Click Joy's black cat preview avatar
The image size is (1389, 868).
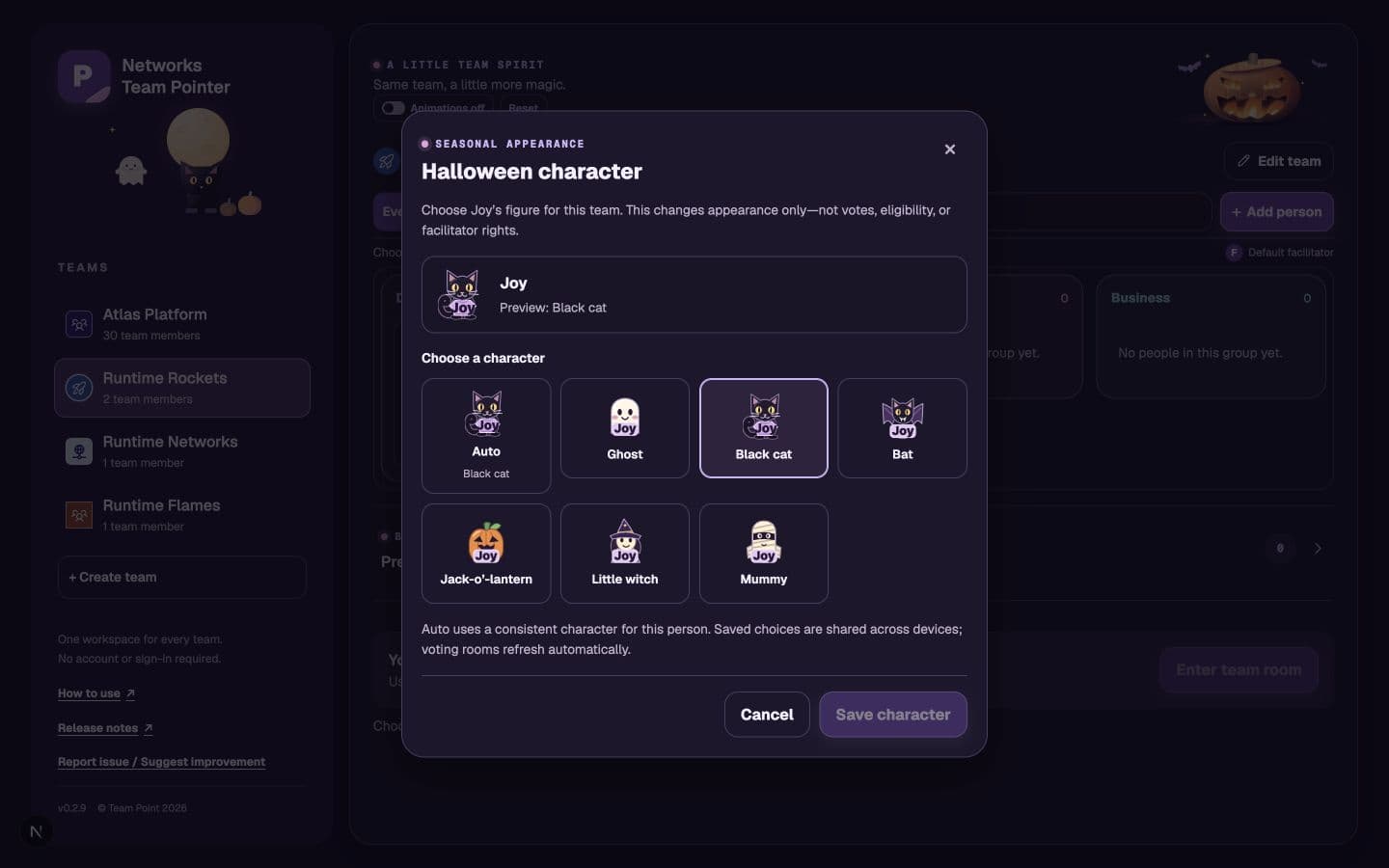click(x=460, y=294)
